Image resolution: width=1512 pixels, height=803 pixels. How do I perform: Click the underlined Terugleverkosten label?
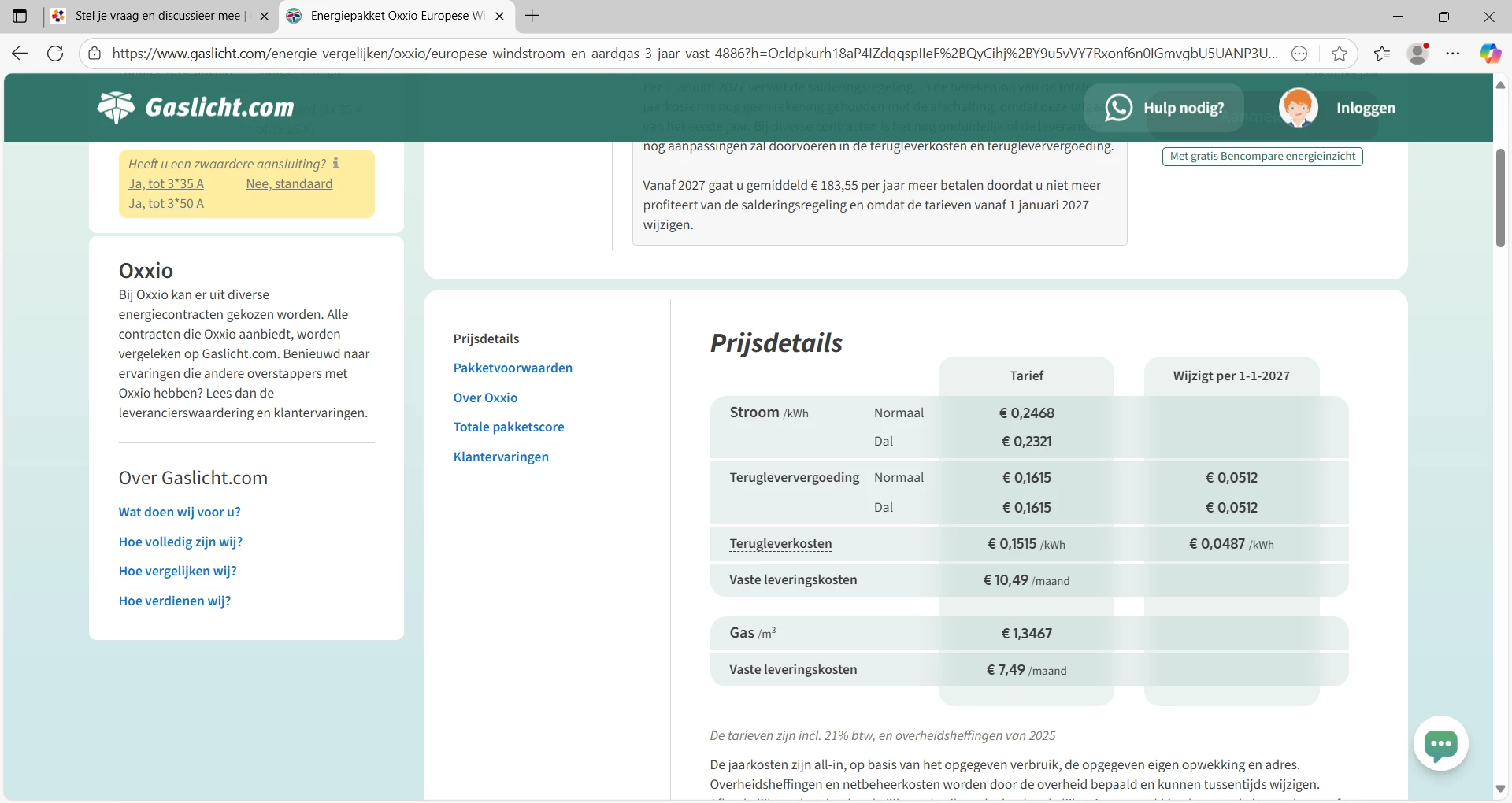click(780, 543)
